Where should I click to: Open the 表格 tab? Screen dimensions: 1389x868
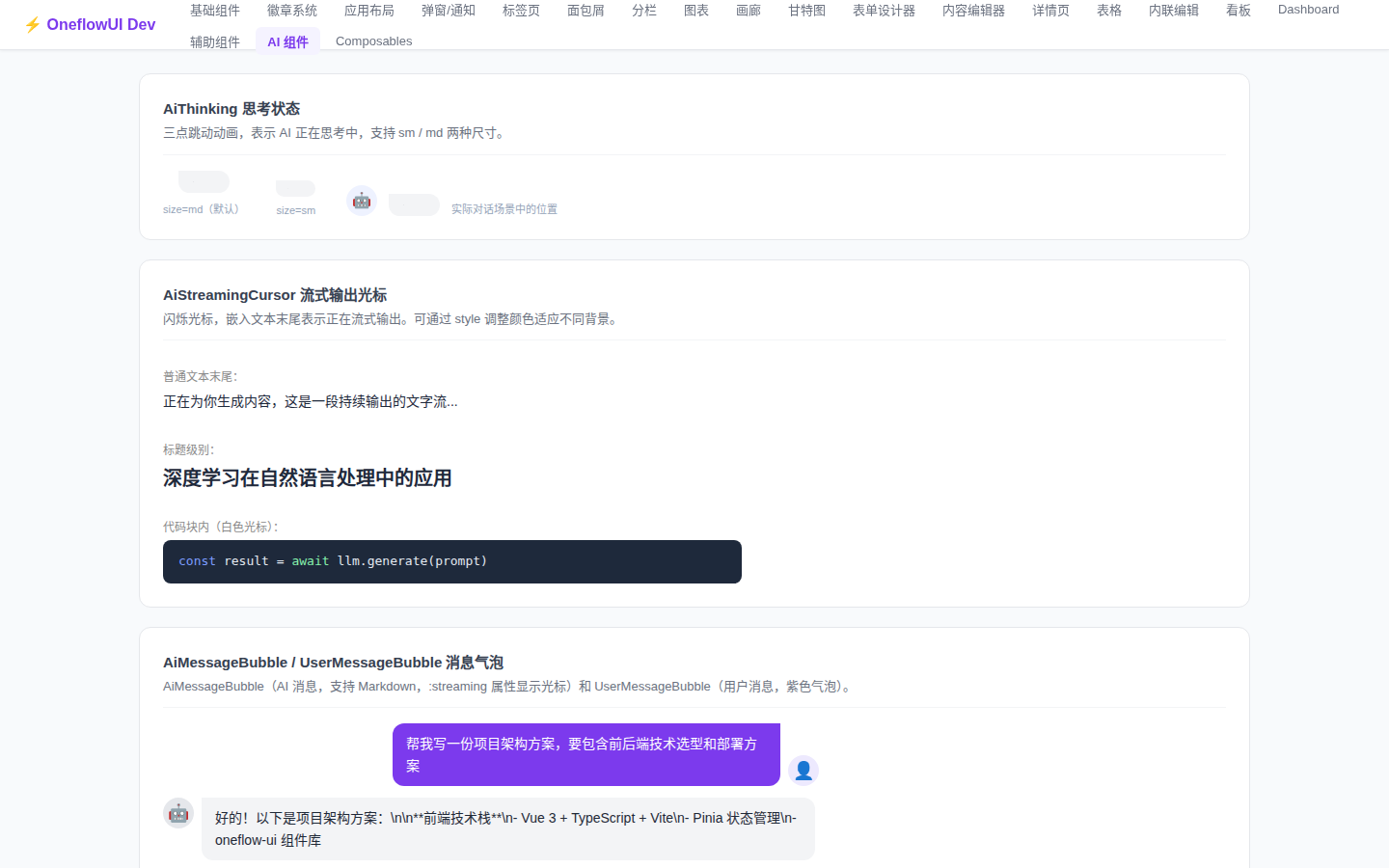[1109, 11]
